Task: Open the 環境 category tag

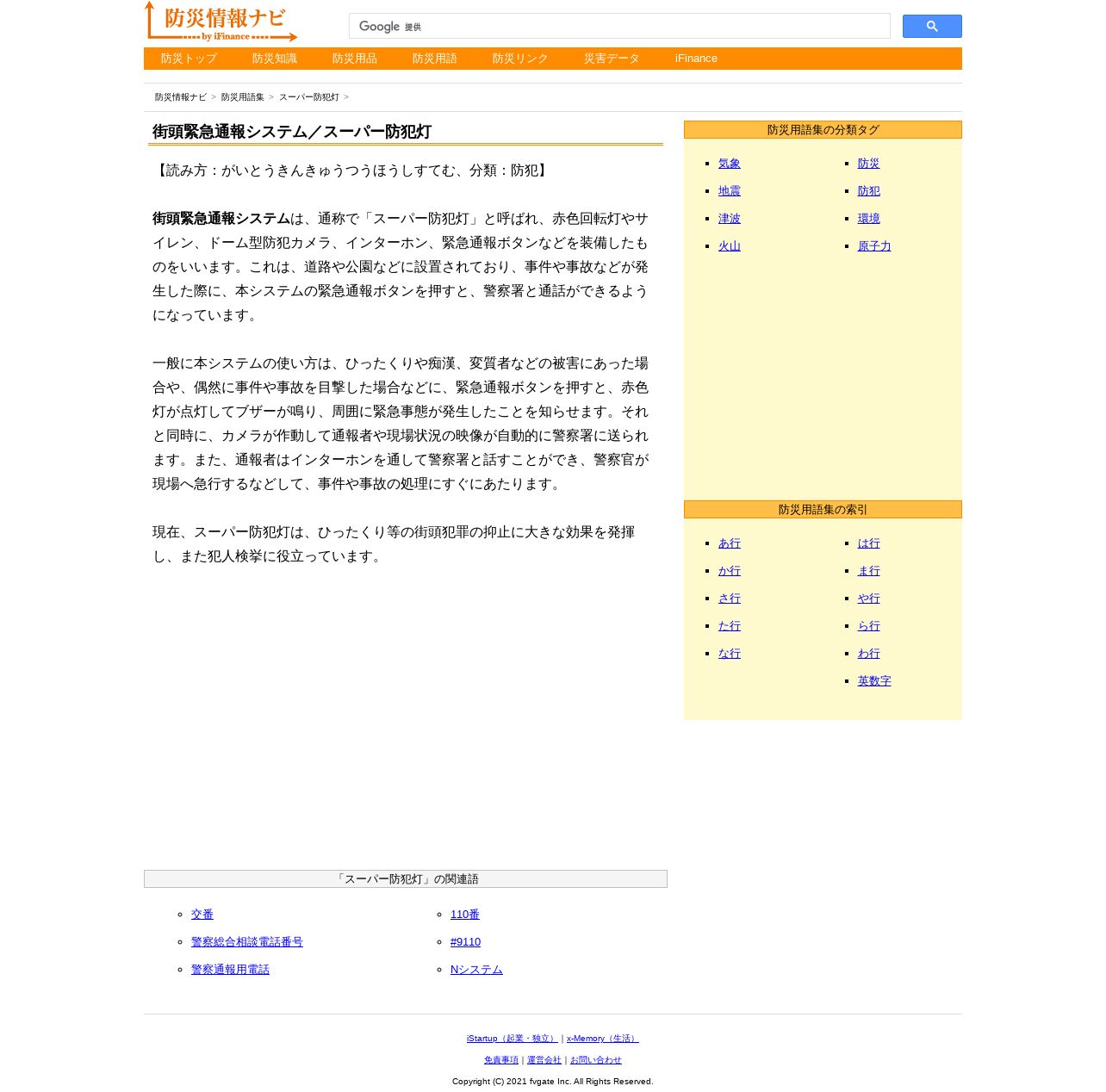Action: point(869,219)
